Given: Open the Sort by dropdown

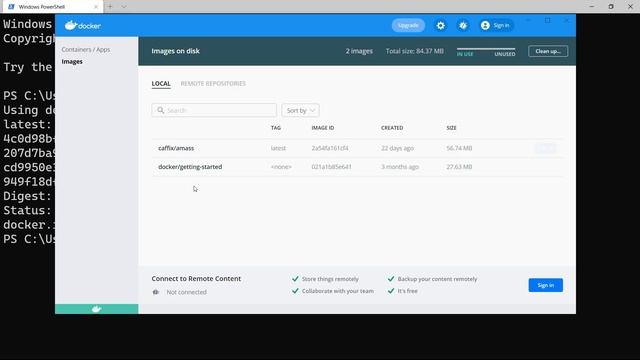Looking at the screenshot, I should pyautogui.click(x=300, y=110).
